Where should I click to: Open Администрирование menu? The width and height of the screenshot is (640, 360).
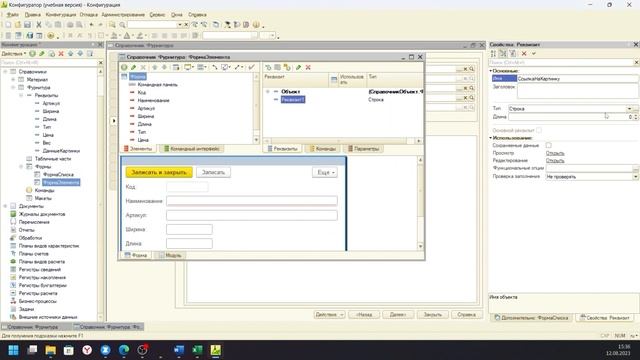[x=123, y=15]
